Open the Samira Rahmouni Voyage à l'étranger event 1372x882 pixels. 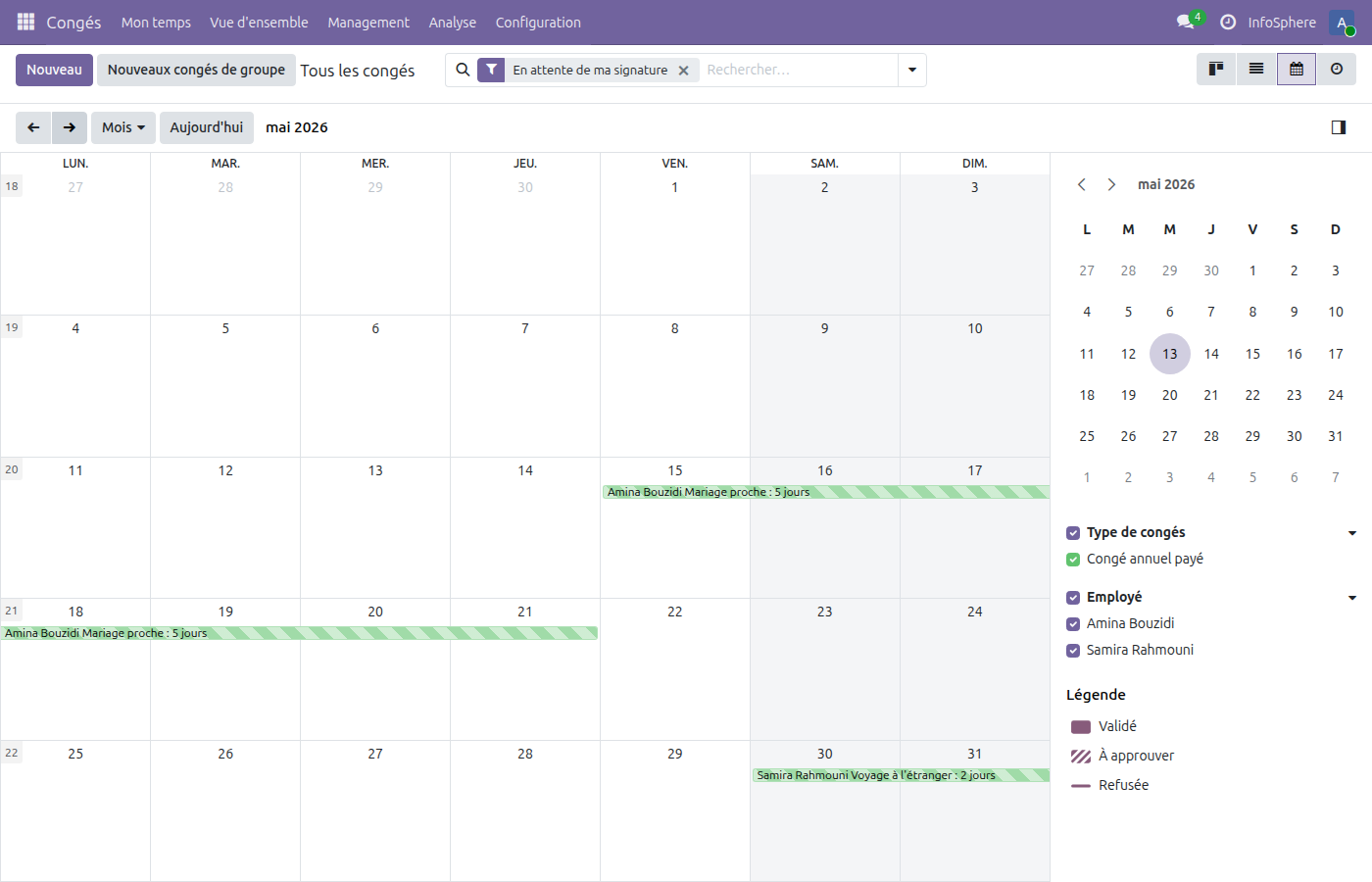[x=875, y=774]
